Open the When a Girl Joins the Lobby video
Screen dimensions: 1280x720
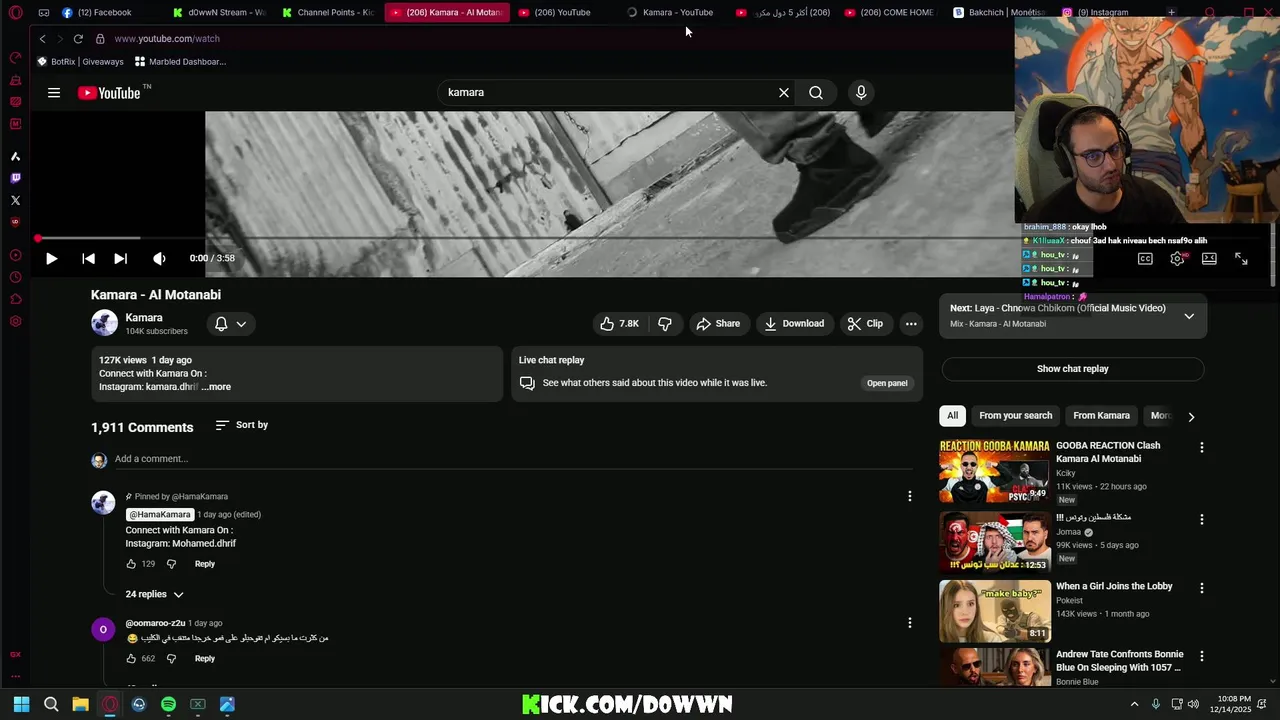tap(995, 611)
